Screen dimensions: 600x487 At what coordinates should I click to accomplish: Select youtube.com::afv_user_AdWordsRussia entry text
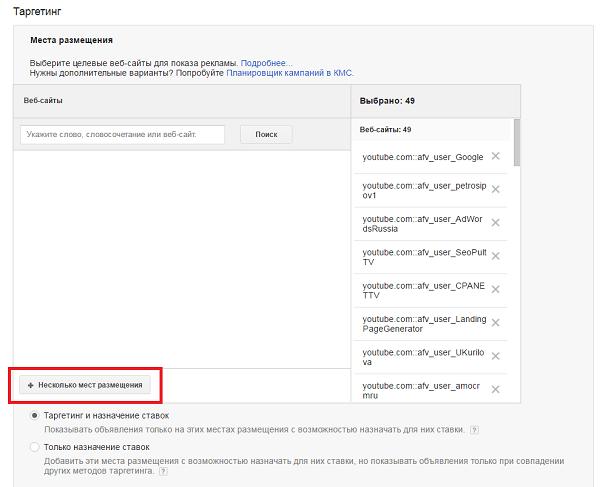coord(422,224)
